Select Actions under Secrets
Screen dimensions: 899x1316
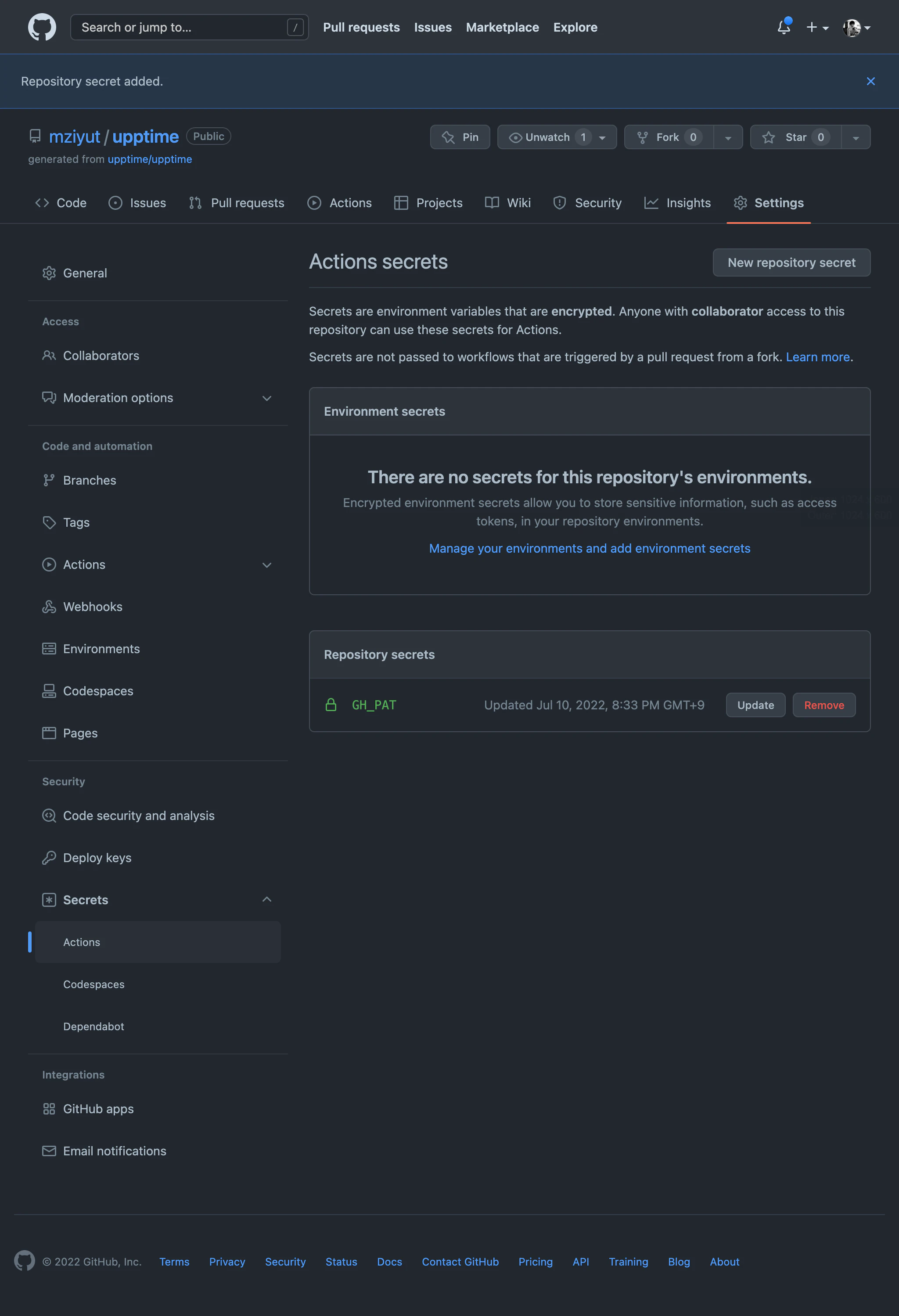click(x=158, y=942)
